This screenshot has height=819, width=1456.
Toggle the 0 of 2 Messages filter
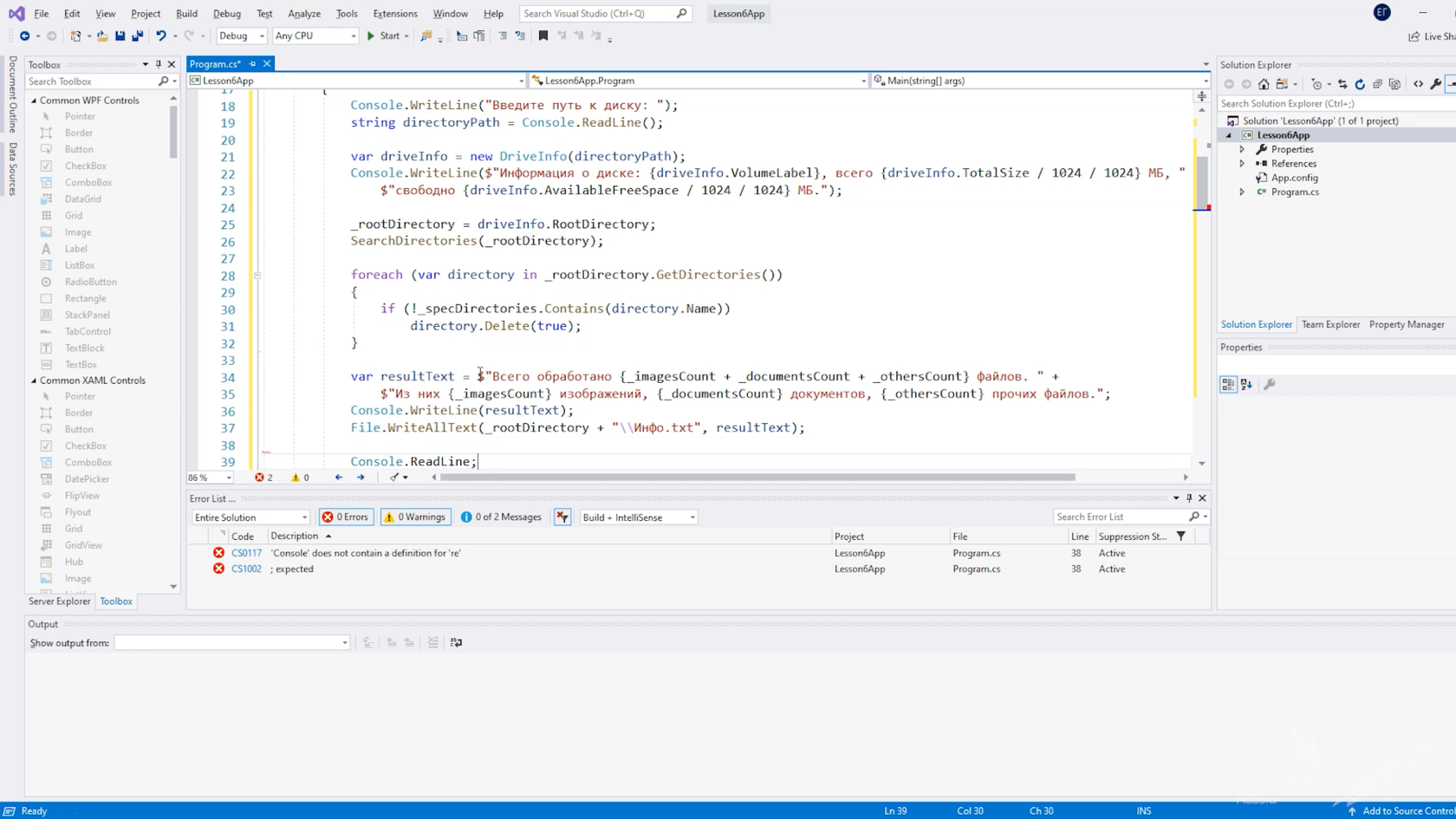coord(501,517)
